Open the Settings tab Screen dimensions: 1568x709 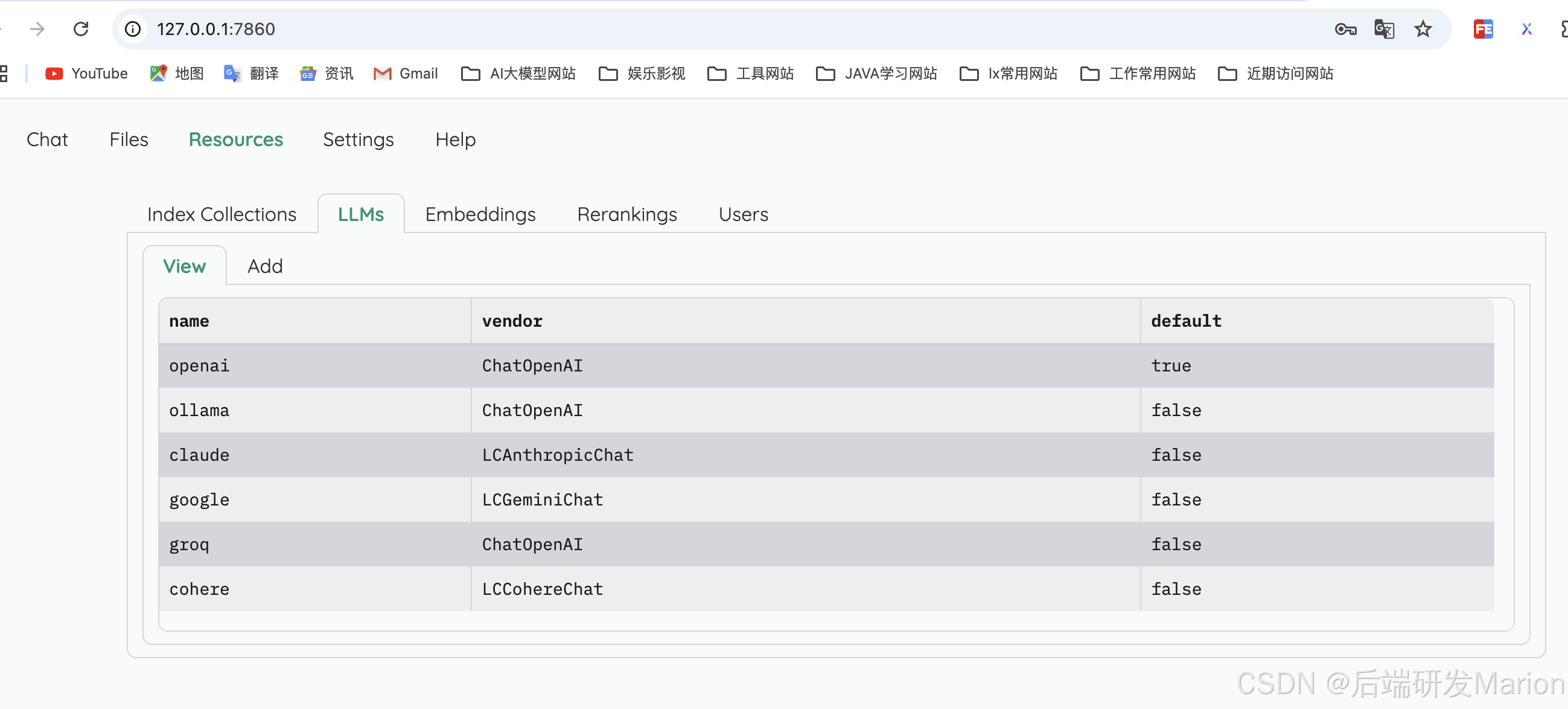pos(358,140)
